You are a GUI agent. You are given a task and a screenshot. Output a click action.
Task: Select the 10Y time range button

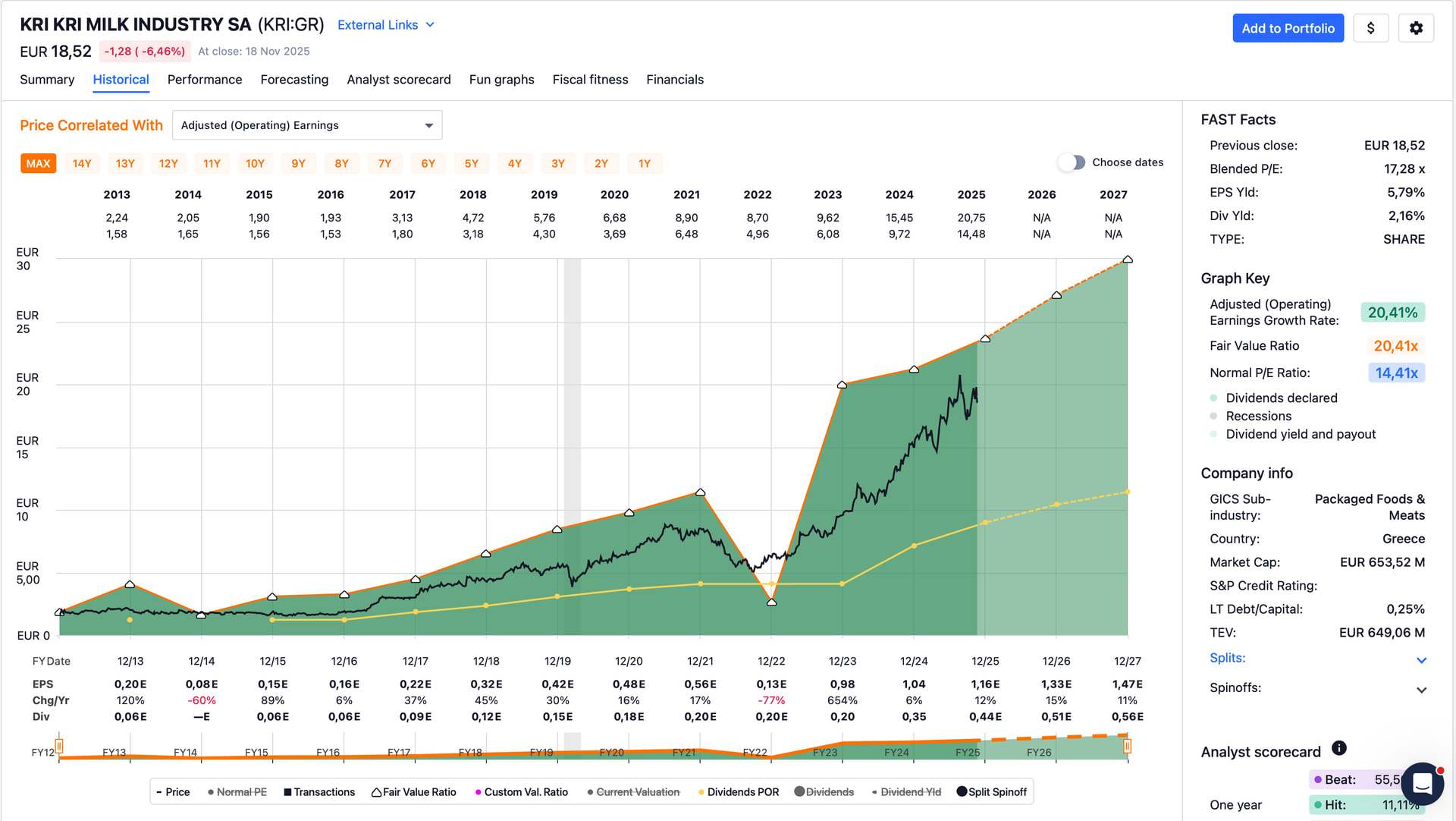255,163
